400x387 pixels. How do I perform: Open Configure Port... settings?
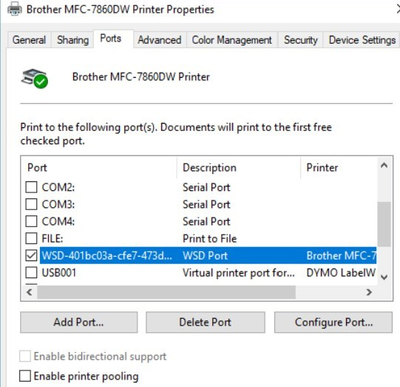coord(333,322)
